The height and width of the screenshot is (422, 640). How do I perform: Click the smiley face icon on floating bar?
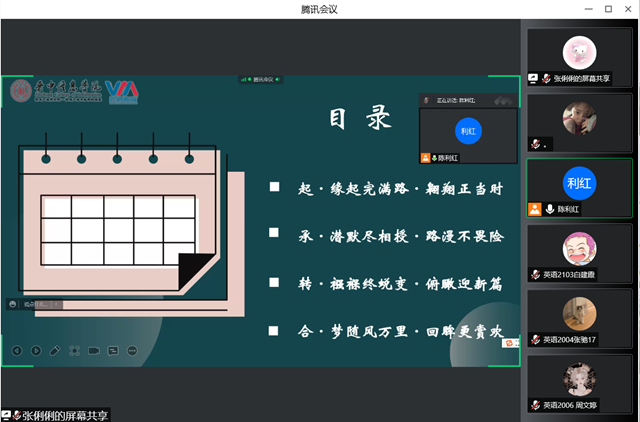13,304
